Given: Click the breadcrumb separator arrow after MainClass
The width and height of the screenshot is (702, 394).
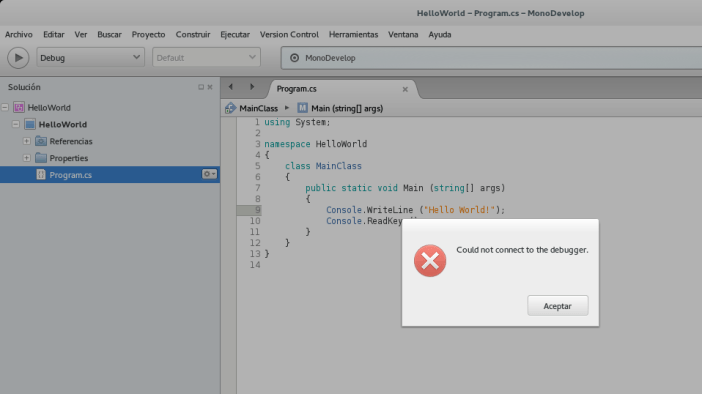Looking at the screenshot, I should (x=287, y=108).
